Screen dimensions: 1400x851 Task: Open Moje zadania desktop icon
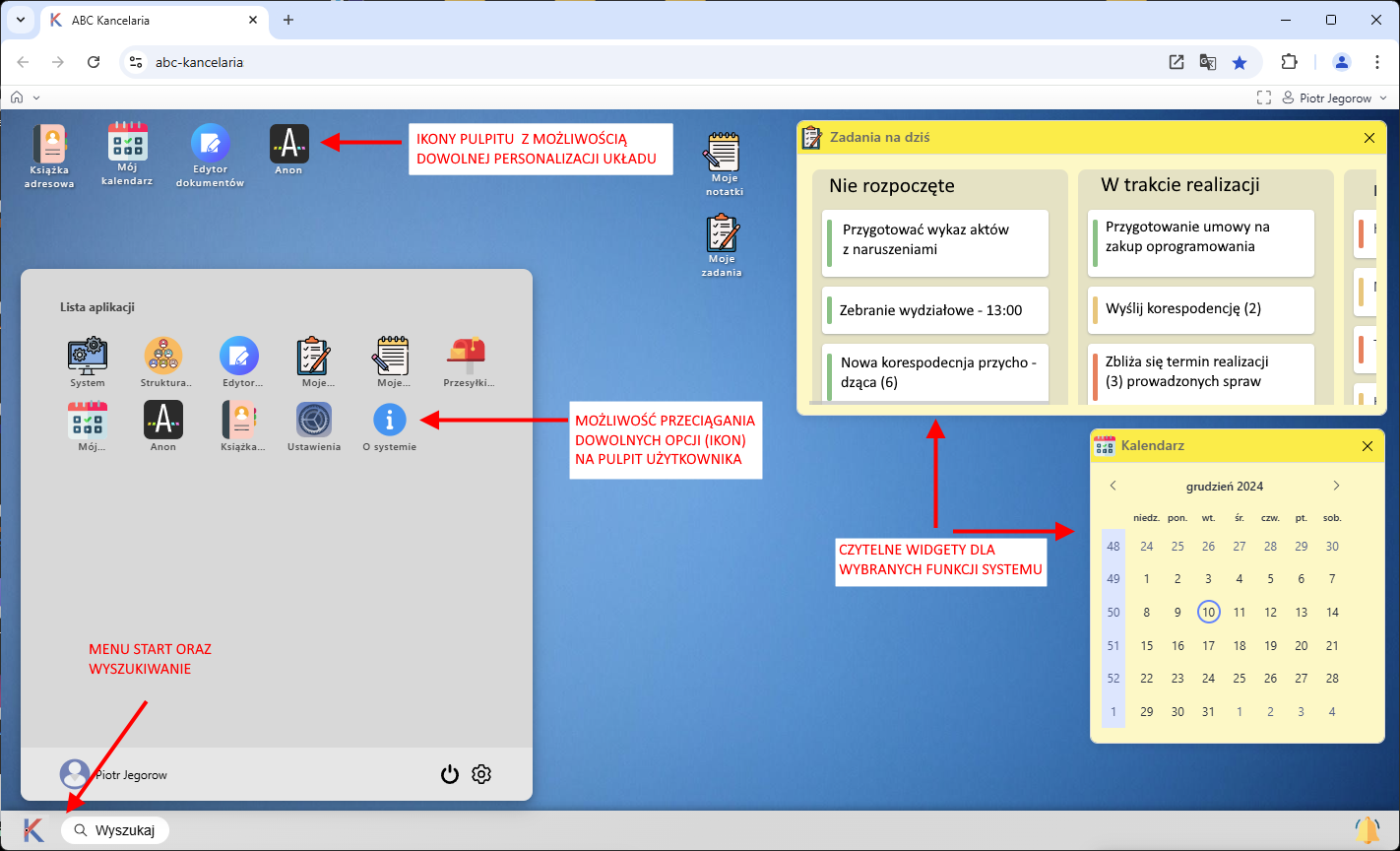(x=722, y=245)
